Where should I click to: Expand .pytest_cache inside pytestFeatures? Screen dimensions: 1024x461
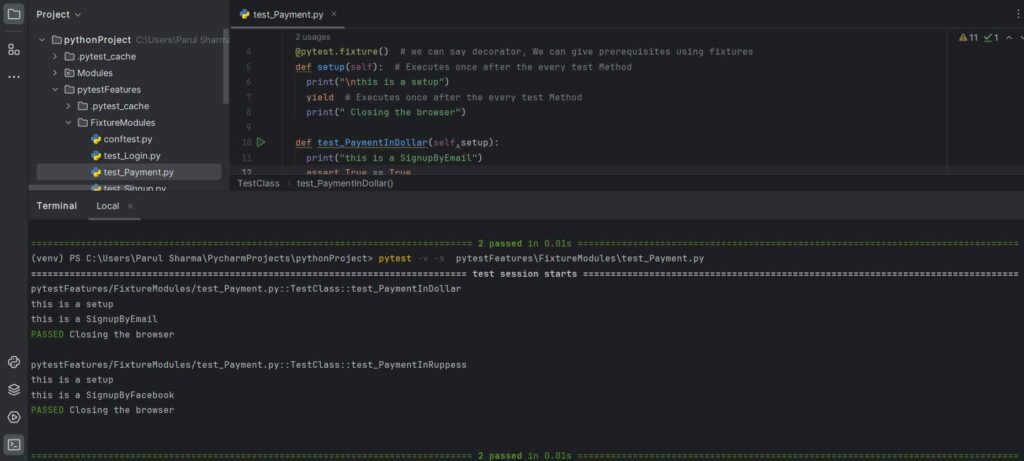coord(68,106)
